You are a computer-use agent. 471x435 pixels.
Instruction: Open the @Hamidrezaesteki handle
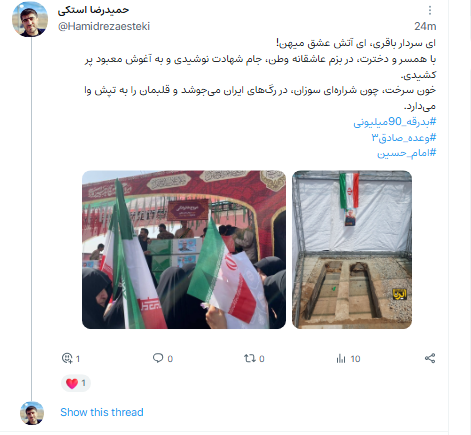click(104, 26)
